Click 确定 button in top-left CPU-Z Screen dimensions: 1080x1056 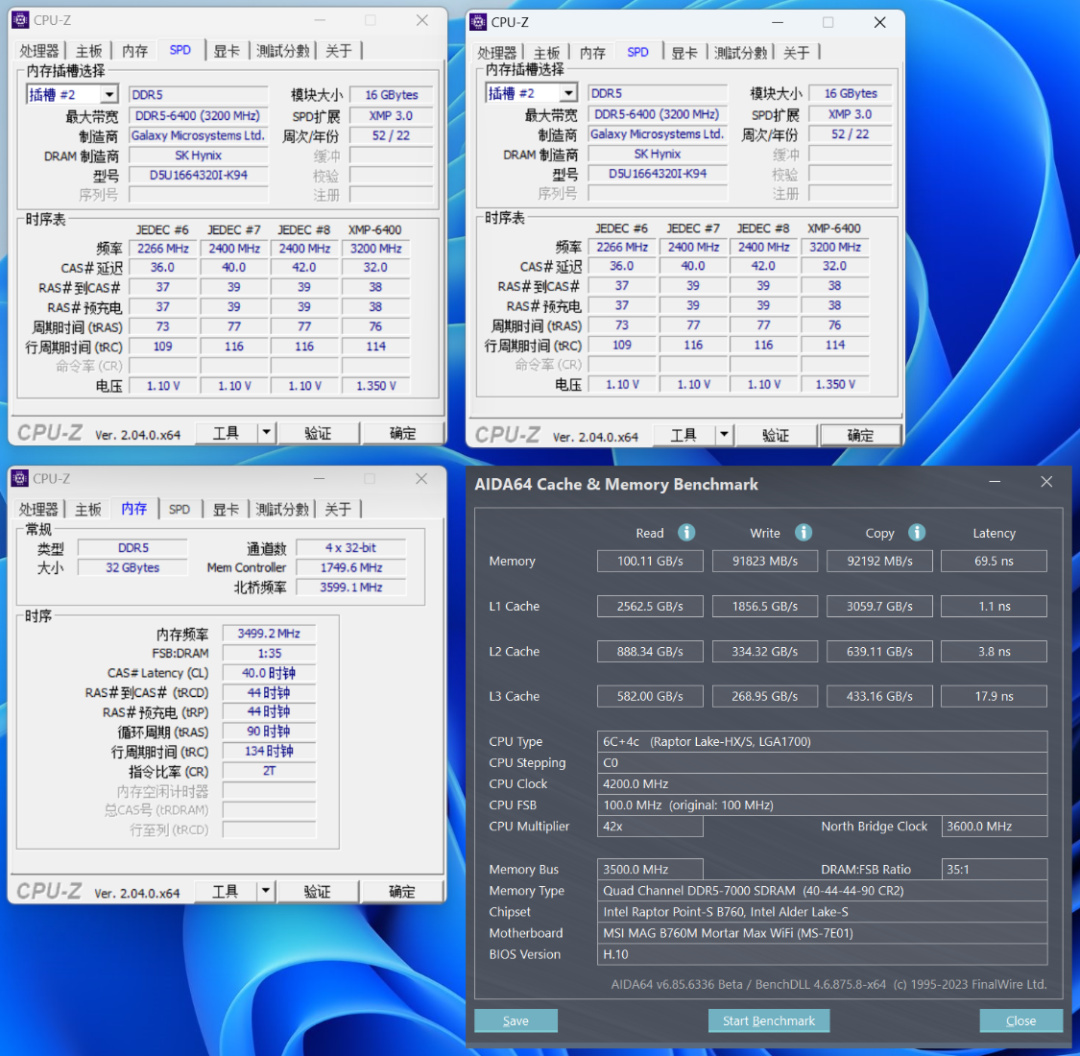point(402,433)
